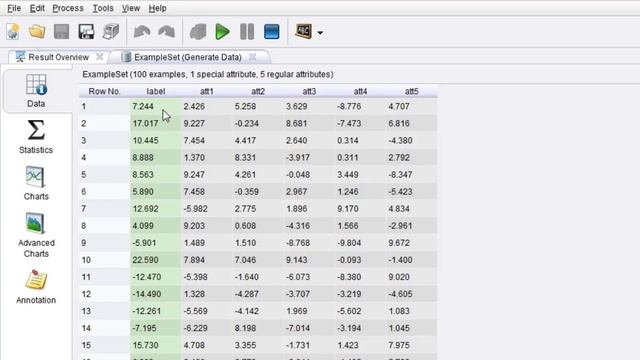640x360 pixels.
Task: Click att4 value -8.776 in row 1
Action: [x=349, y=107]
